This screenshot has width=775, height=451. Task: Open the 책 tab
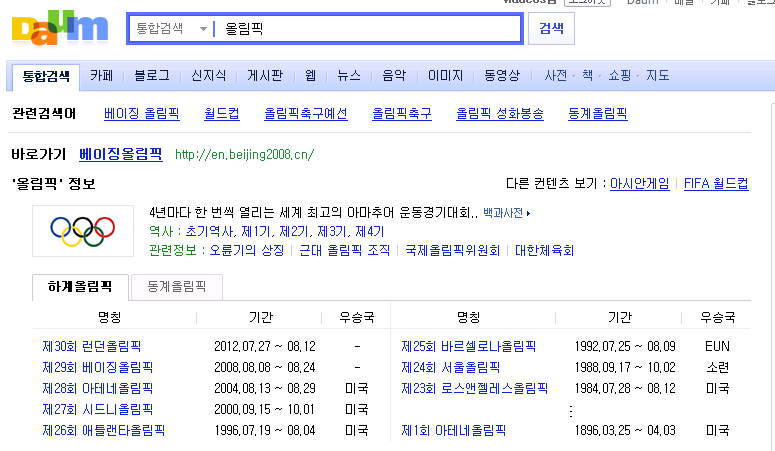coord(587,76)
